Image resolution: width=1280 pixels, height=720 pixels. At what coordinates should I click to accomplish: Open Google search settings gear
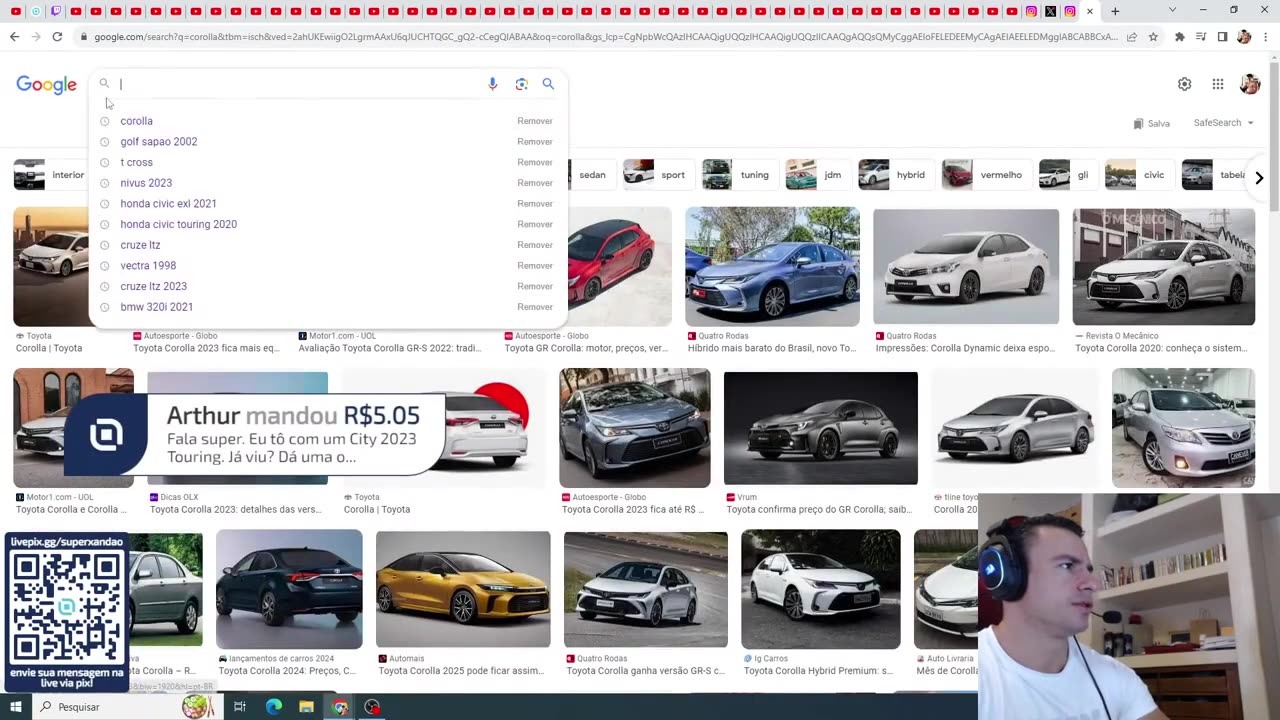pyautogui.click(x=1184, y=84)
